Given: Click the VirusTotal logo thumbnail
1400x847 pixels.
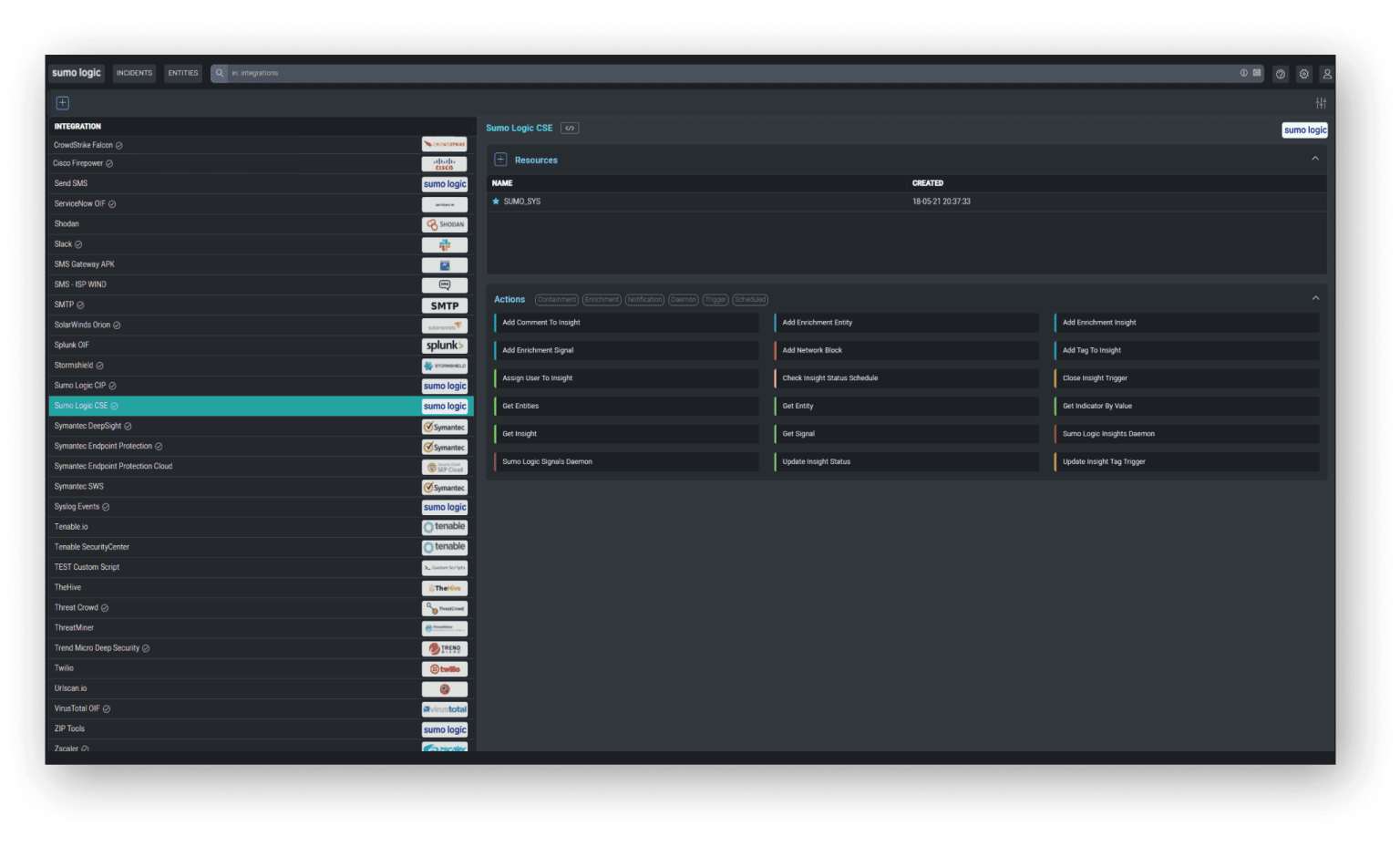Looking at the screenshot, I should [445, 709].
